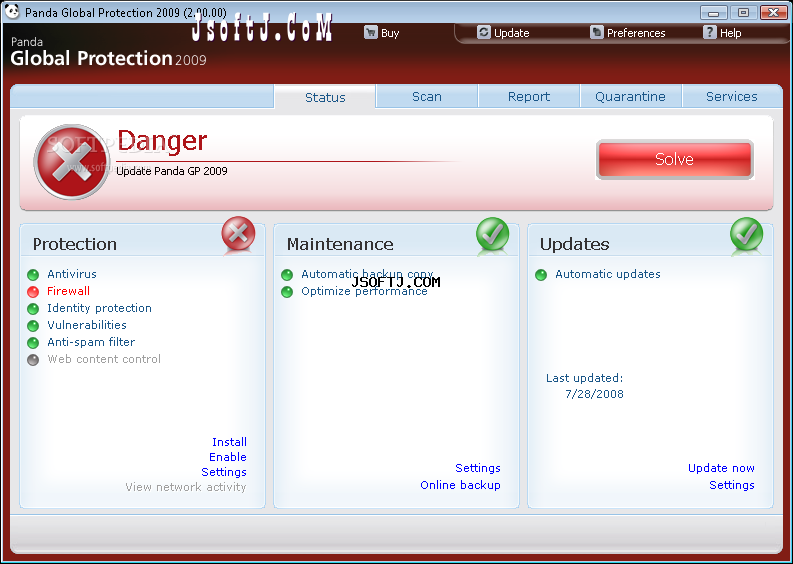Open the Vulnerabilities link
The height and width of the screenshot is (564, 793).
tap(87, 325)
